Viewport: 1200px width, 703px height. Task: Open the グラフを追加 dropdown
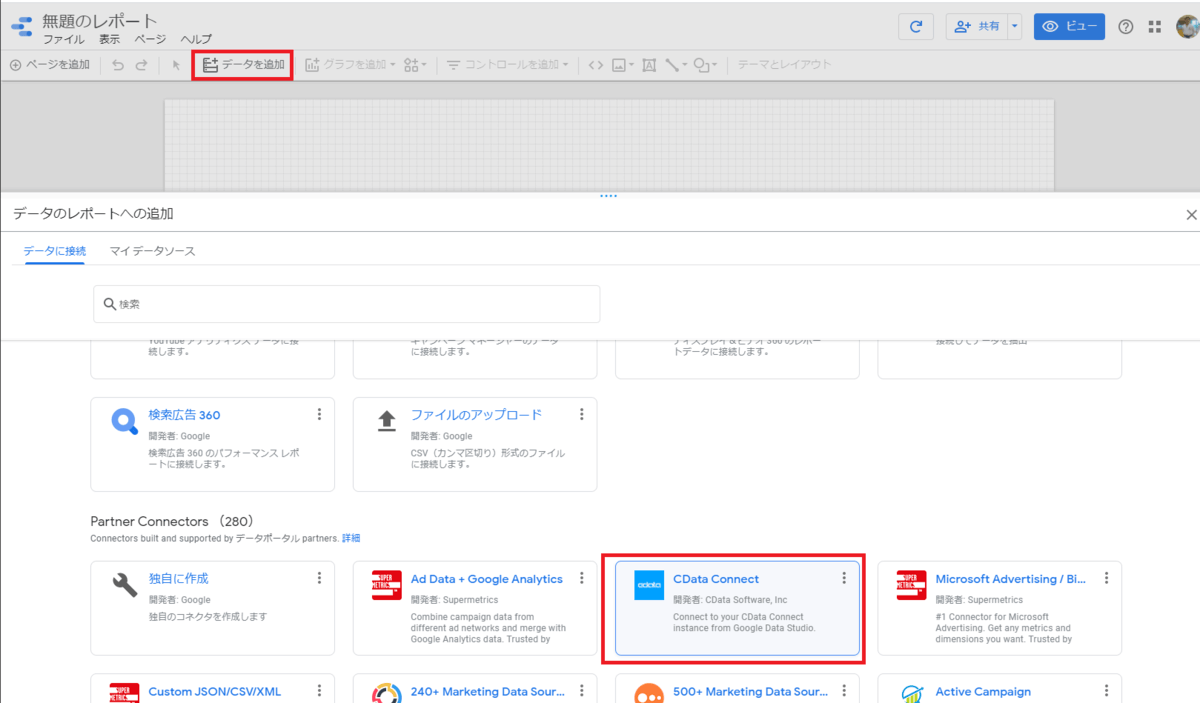(x=350, y=65)
